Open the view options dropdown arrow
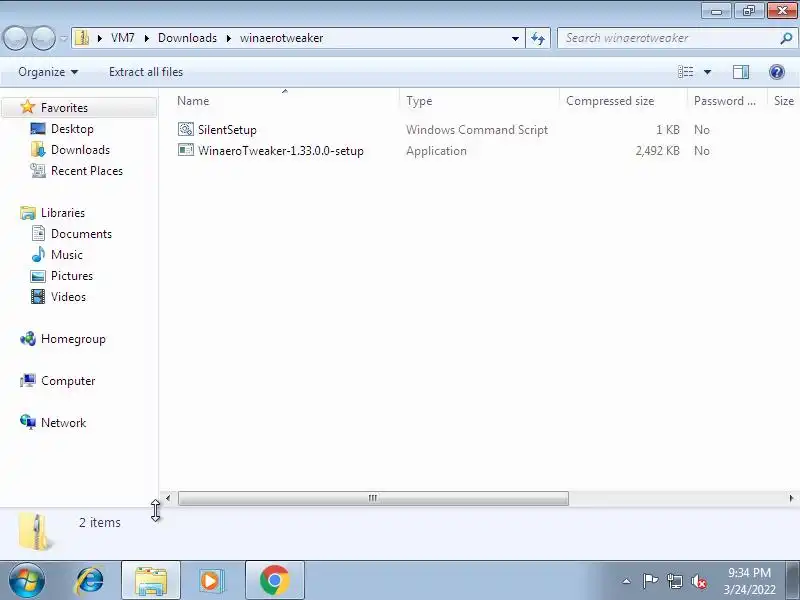The image size is (800, 600). (x=707, y=72)
